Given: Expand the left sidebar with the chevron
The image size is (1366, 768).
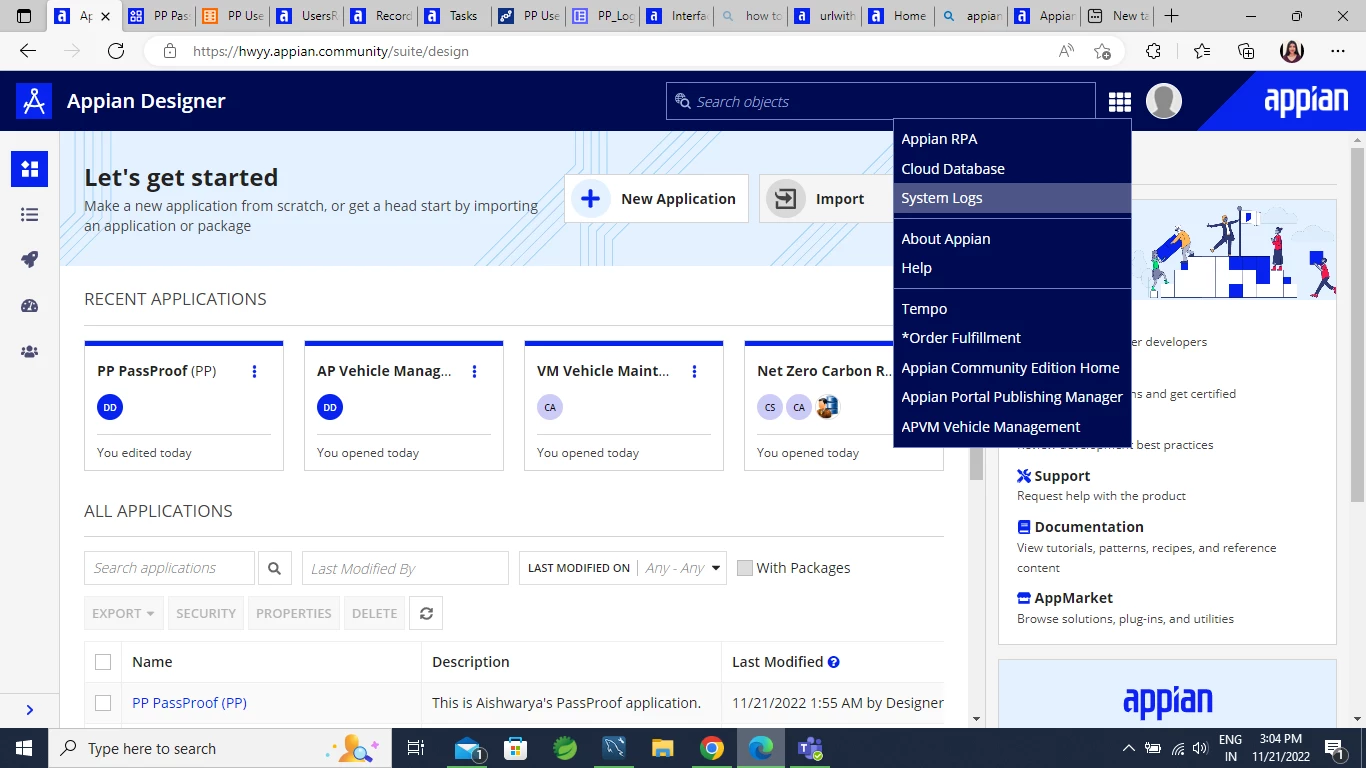Looking at the screenshot, I should point(29,710).
